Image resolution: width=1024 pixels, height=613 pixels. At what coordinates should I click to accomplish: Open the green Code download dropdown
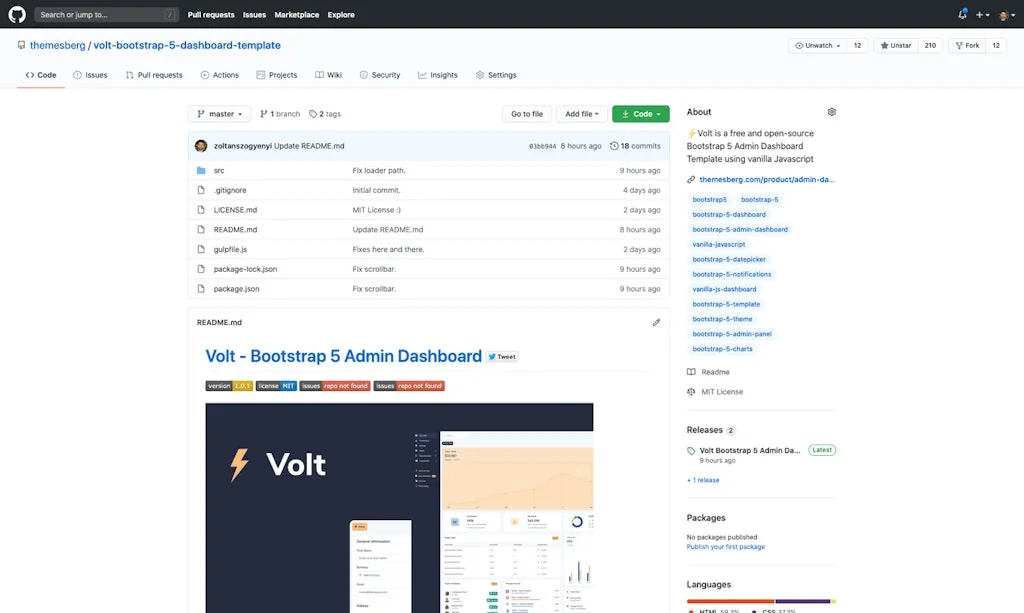(x=641, y=114)
